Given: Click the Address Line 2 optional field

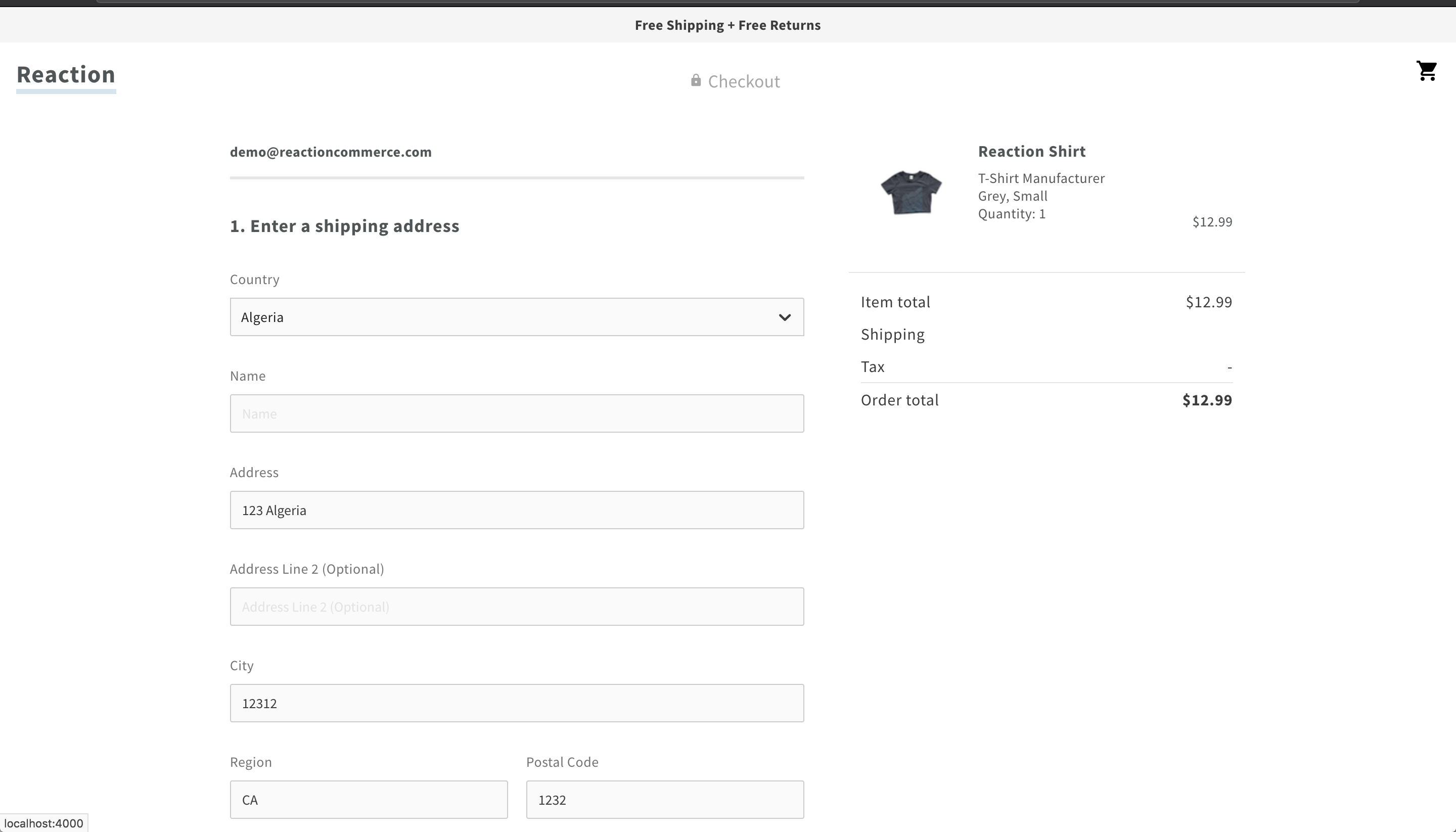Looking at the screenshot, I should click(x=516, y=606).
